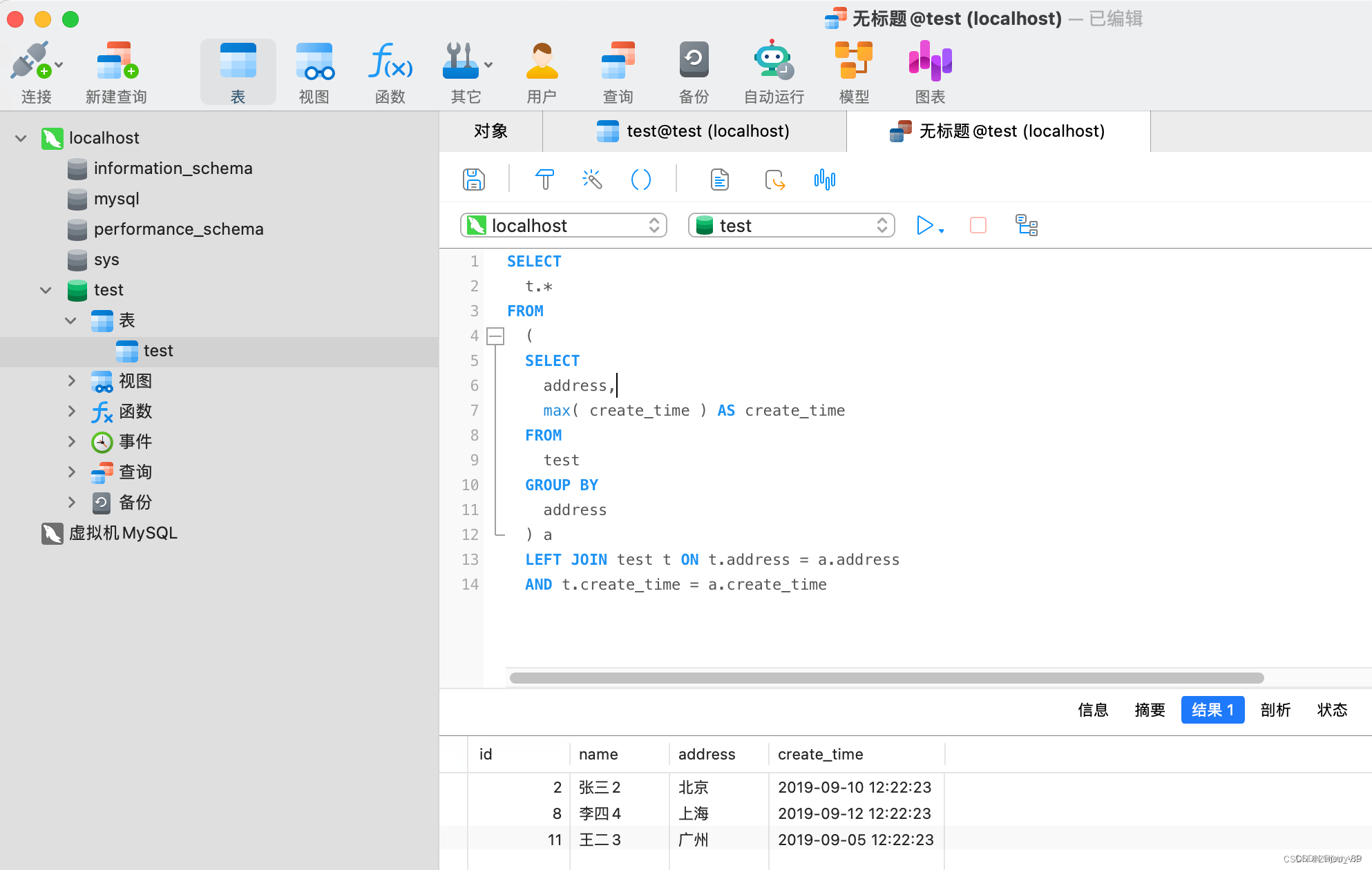Open the localhost connection dropdown
Screen dimensions: 1372x870
(x=564, y=226)
